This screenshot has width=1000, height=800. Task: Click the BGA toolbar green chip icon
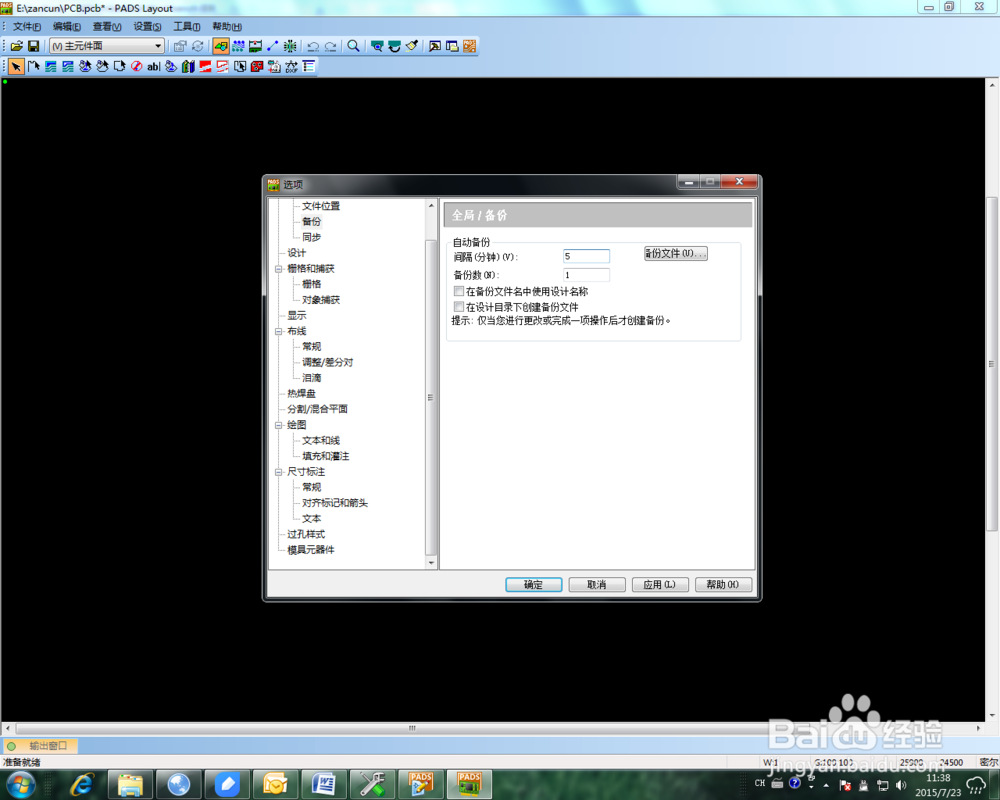click(x=290, y=46)
